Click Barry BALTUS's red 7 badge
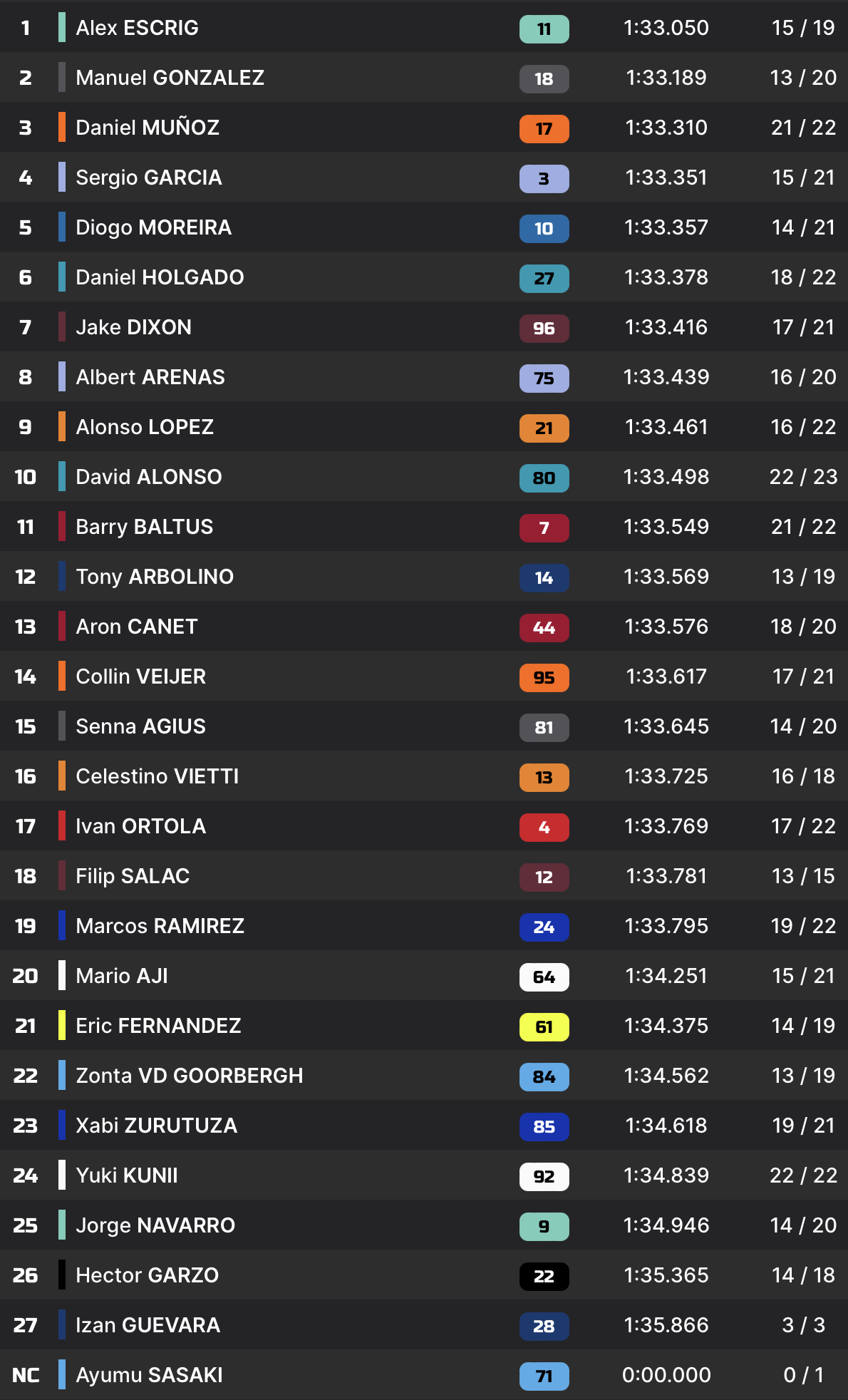Screen dimensions: 848x1400 click(544, 528)
